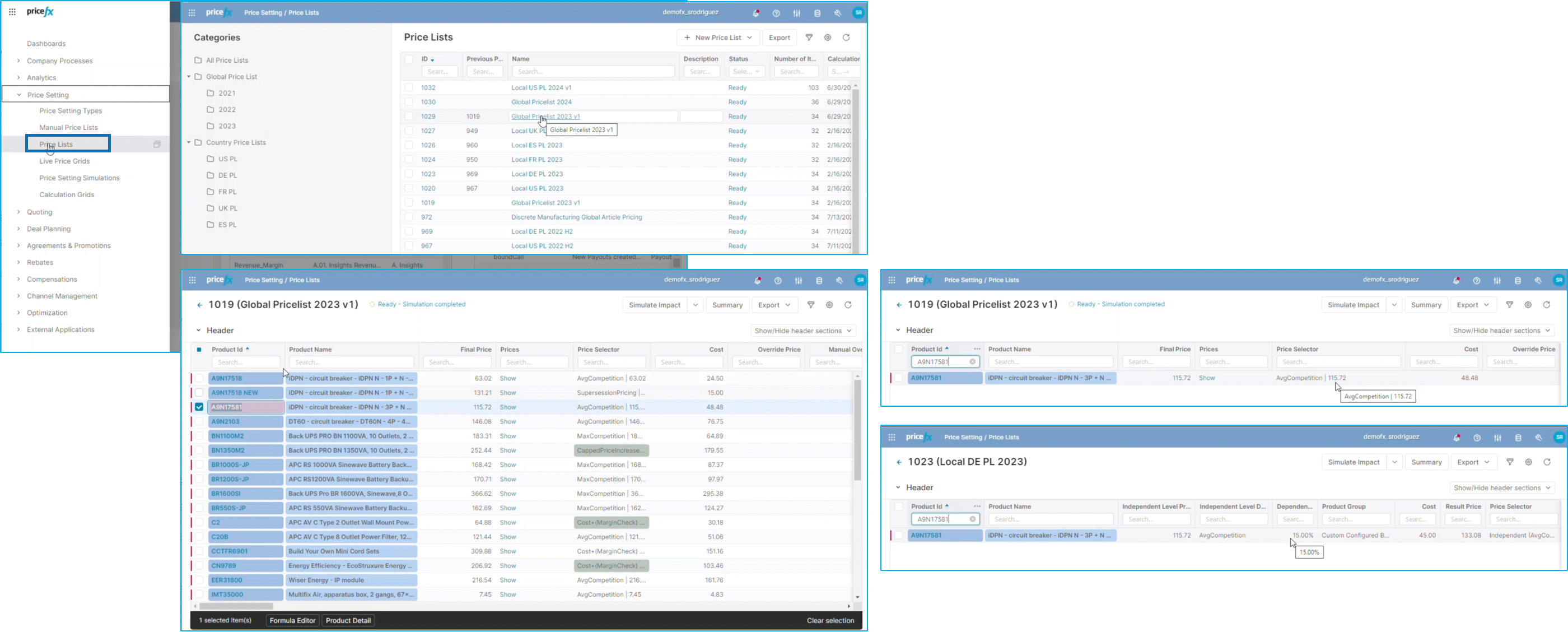This screenshot has width=1568, height=632.
Task: Open sliders configuration icon in Price Lists overview header
Action: pyautogui.click(x=797, y=13)
